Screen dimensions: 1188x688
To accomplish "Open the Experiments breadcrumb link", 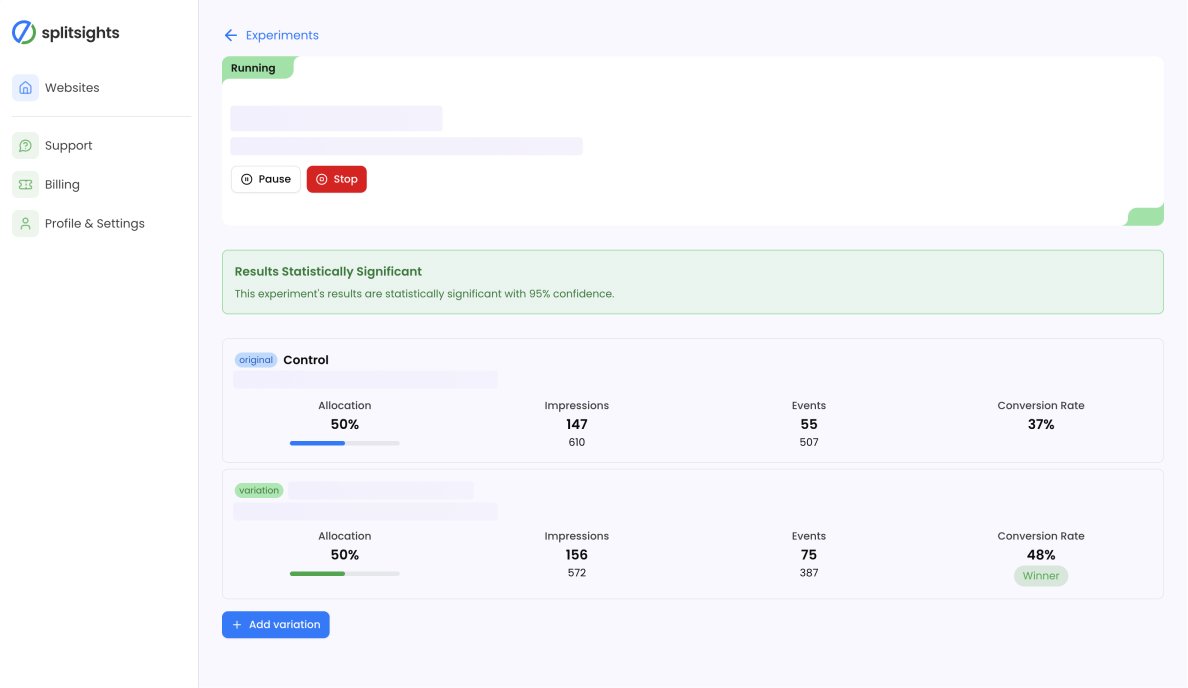I will pyautogui.click(x=281, y=35).
